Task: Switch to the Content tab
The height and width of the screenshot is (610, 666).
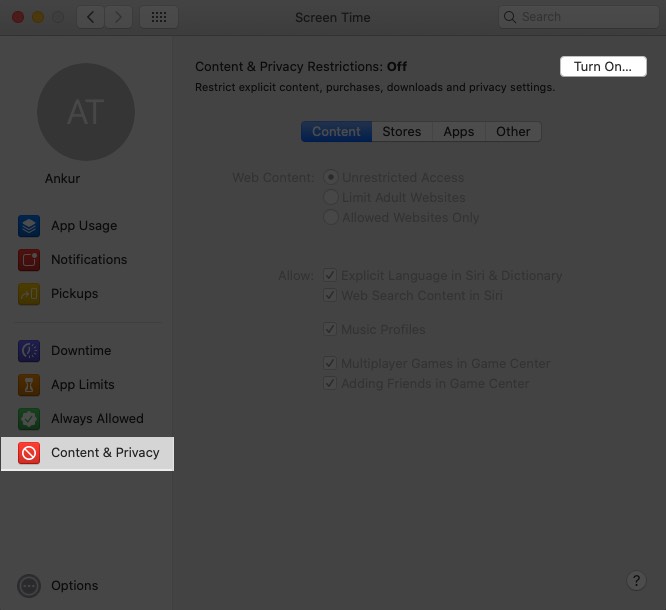Action: [336, 132]
